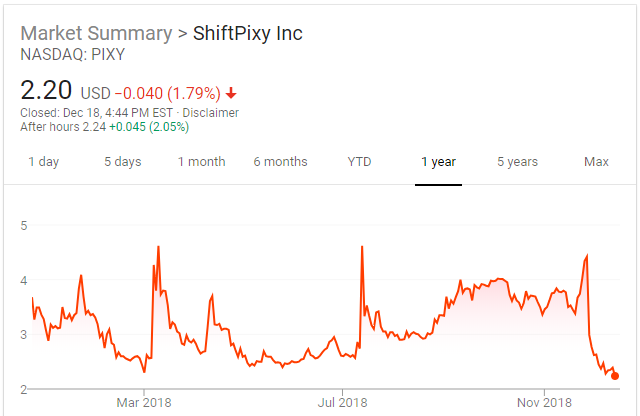Show the Max time range
This screenshot has width=640, height=416.
pyautogui.click(x=596, y=162)
